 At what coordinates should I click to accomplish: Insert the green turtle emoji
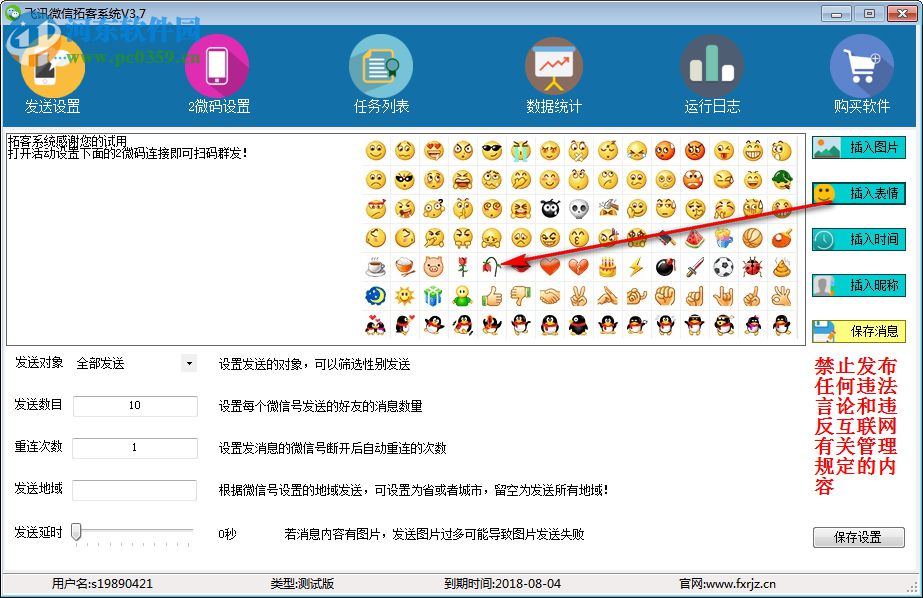(x=782, y=180)
